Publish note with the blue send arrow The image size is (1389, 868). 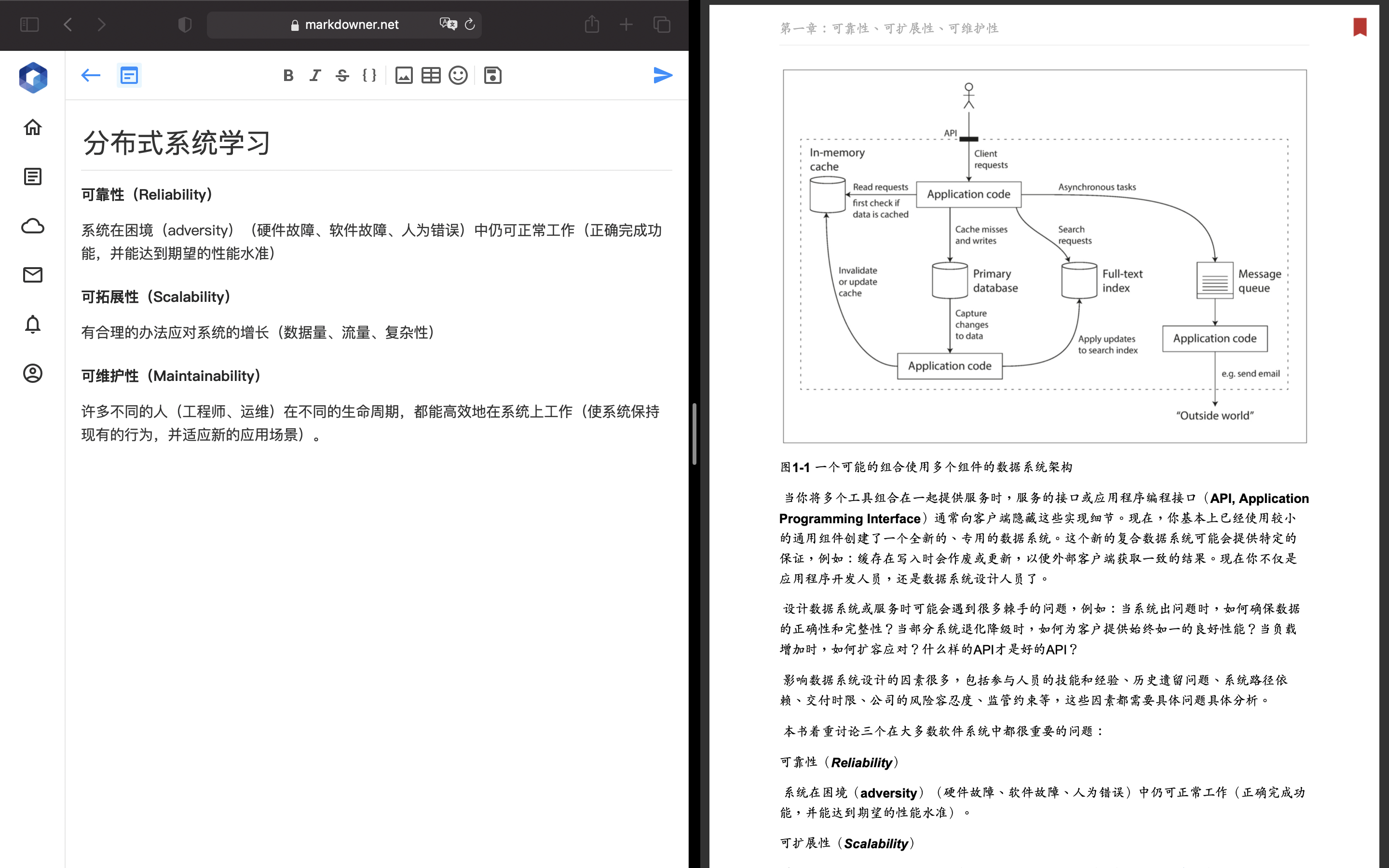coord(662,75)
